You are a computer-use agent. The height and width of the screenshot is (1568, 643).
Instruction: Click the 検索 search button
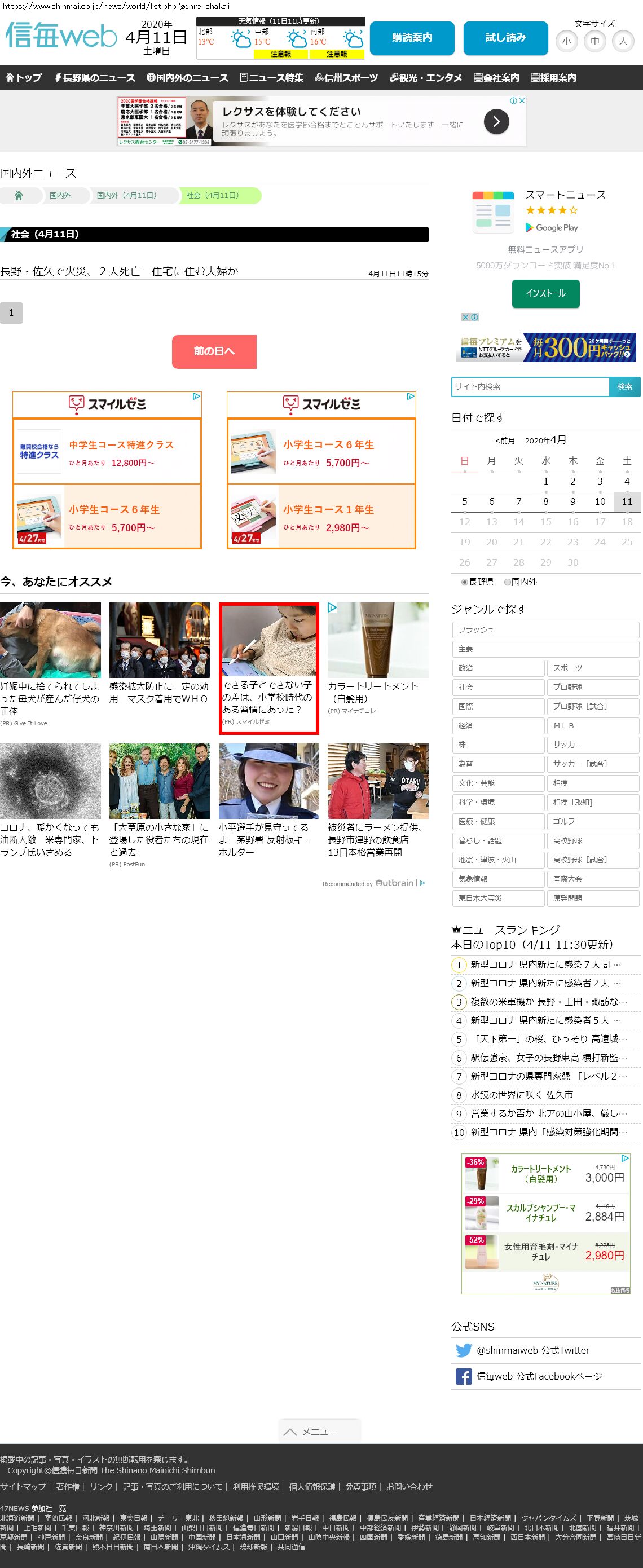coord(625,386)
